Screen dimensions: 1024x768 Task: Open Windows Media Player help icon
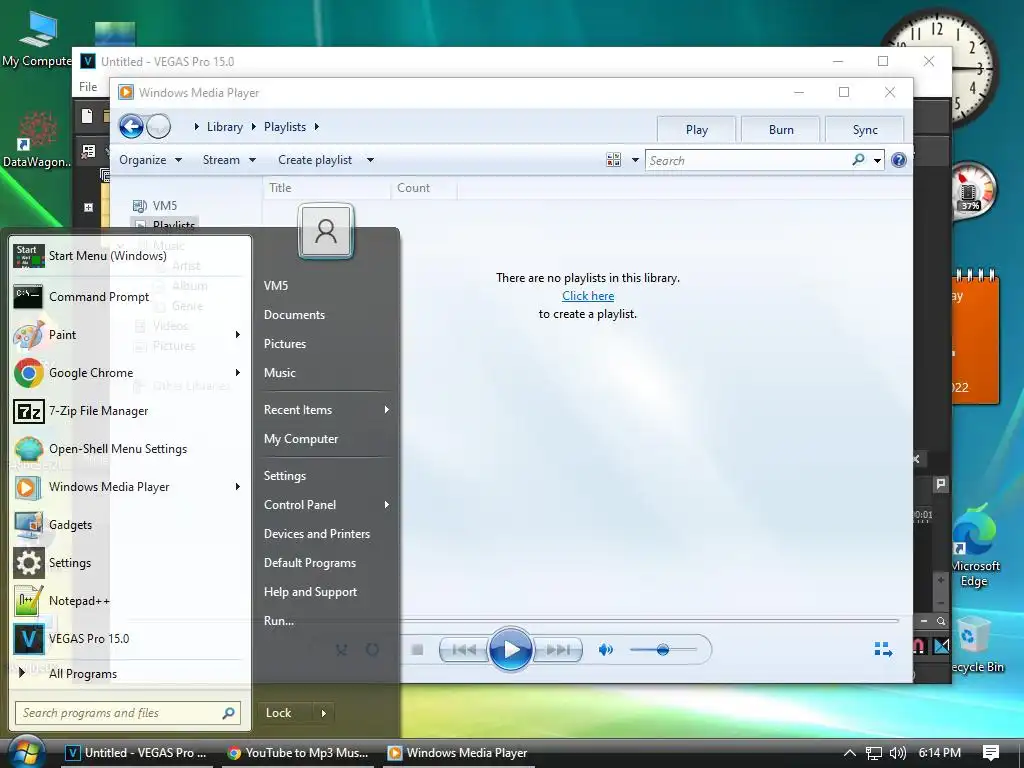coord(899,160)
